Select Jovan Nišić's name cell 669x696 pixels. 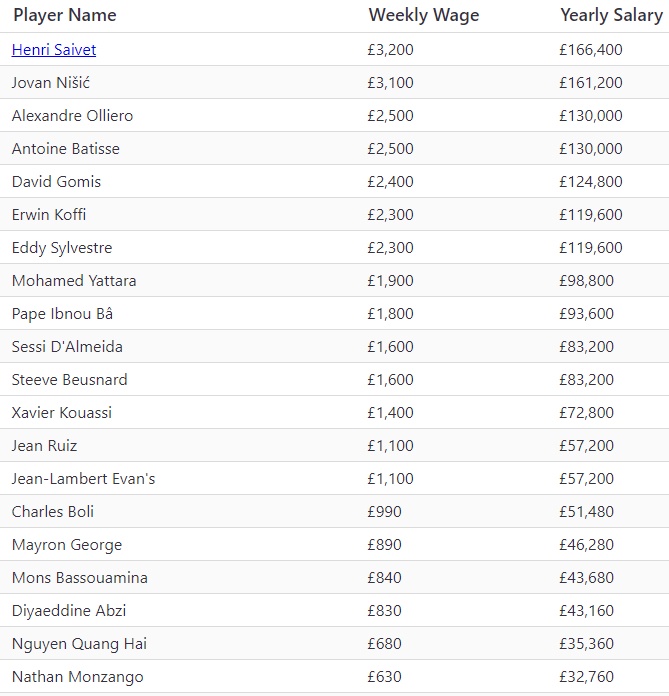point(51,82)
